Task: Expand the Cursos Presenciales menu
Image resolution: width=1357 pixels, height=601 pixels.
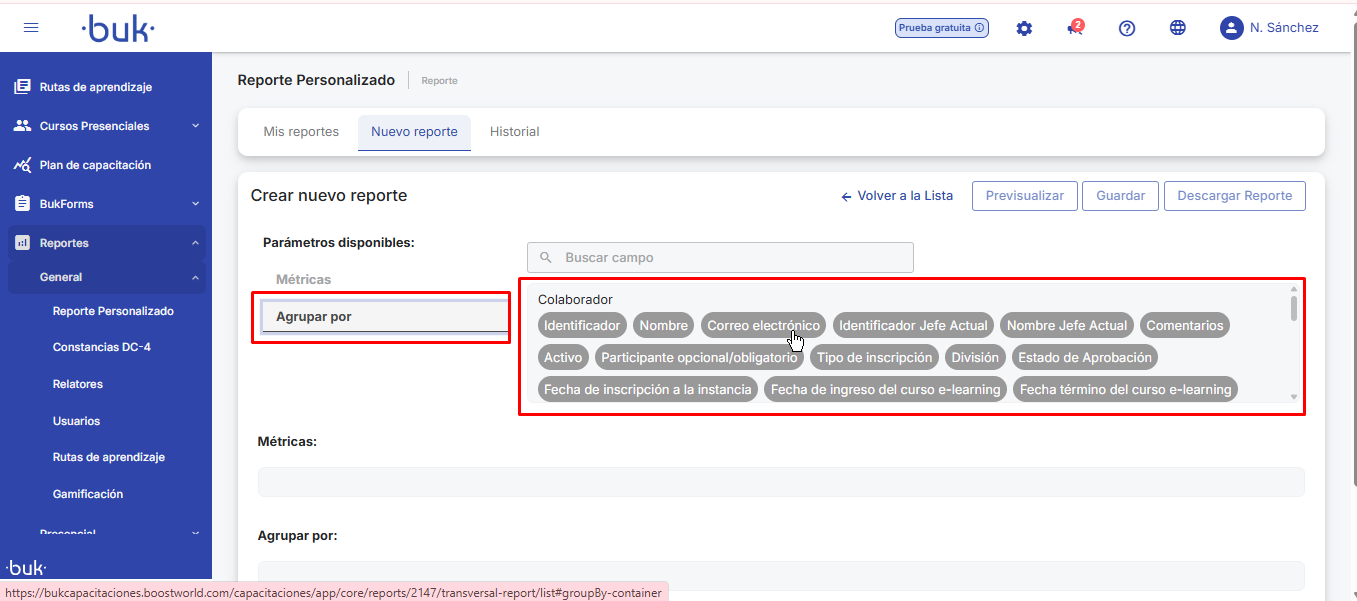Action: coord(195,126)
